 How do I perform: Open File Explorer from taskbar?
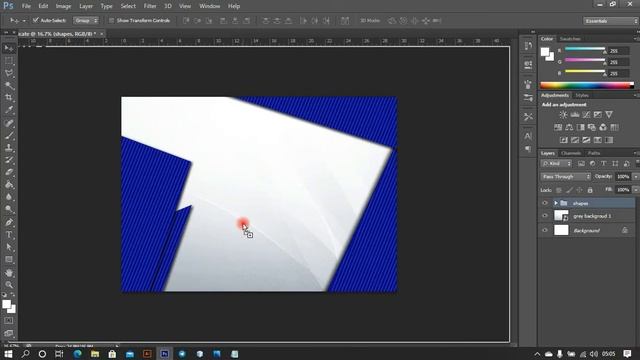pyautogui.click(x=95, y=354)
